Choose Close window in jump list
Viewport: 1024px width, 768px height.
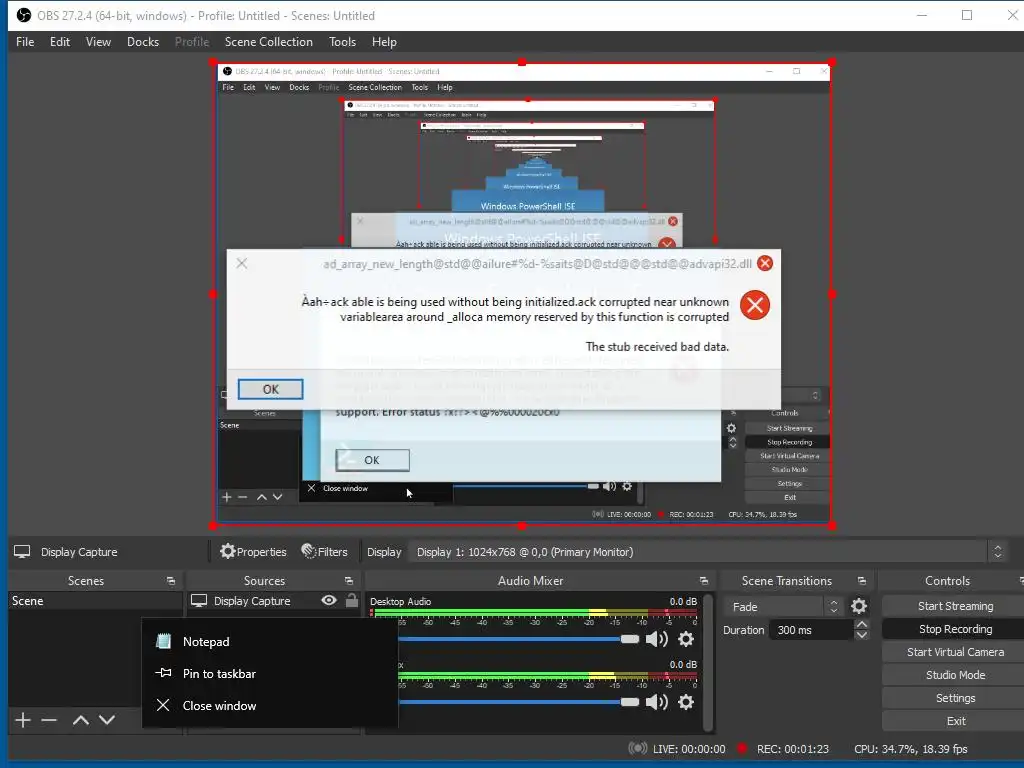[x=270, y=705]
